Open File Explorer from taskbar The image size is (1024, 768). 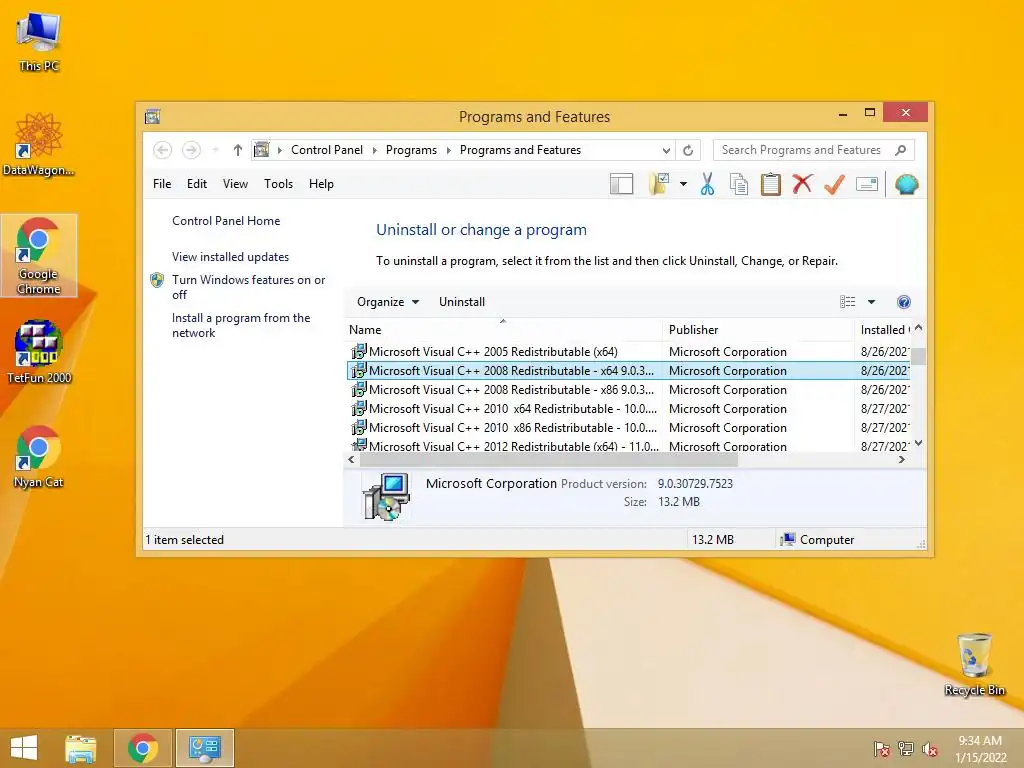tap(80, 748)
